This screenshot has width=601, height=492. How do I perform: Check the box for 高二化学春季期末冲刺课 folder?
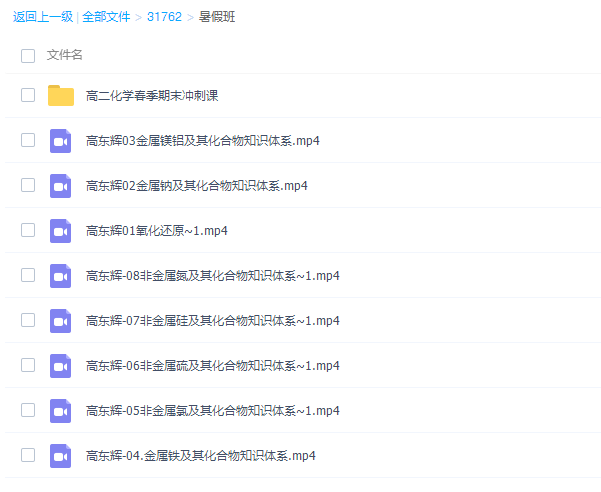tap(28, 95)
